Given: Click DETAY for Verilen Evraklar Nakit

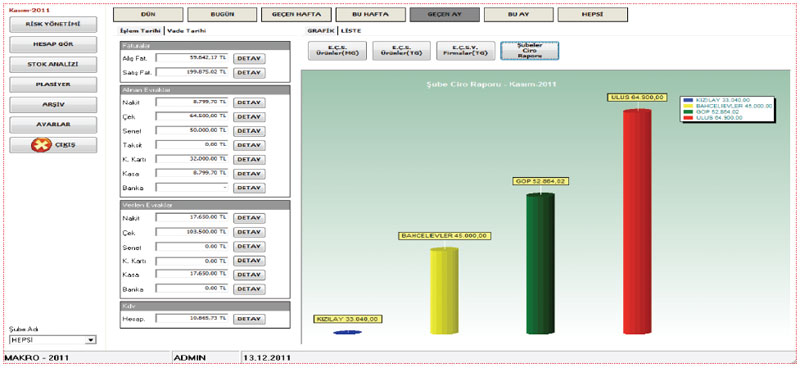Looking at the screenshot, I should pos(249,218).
